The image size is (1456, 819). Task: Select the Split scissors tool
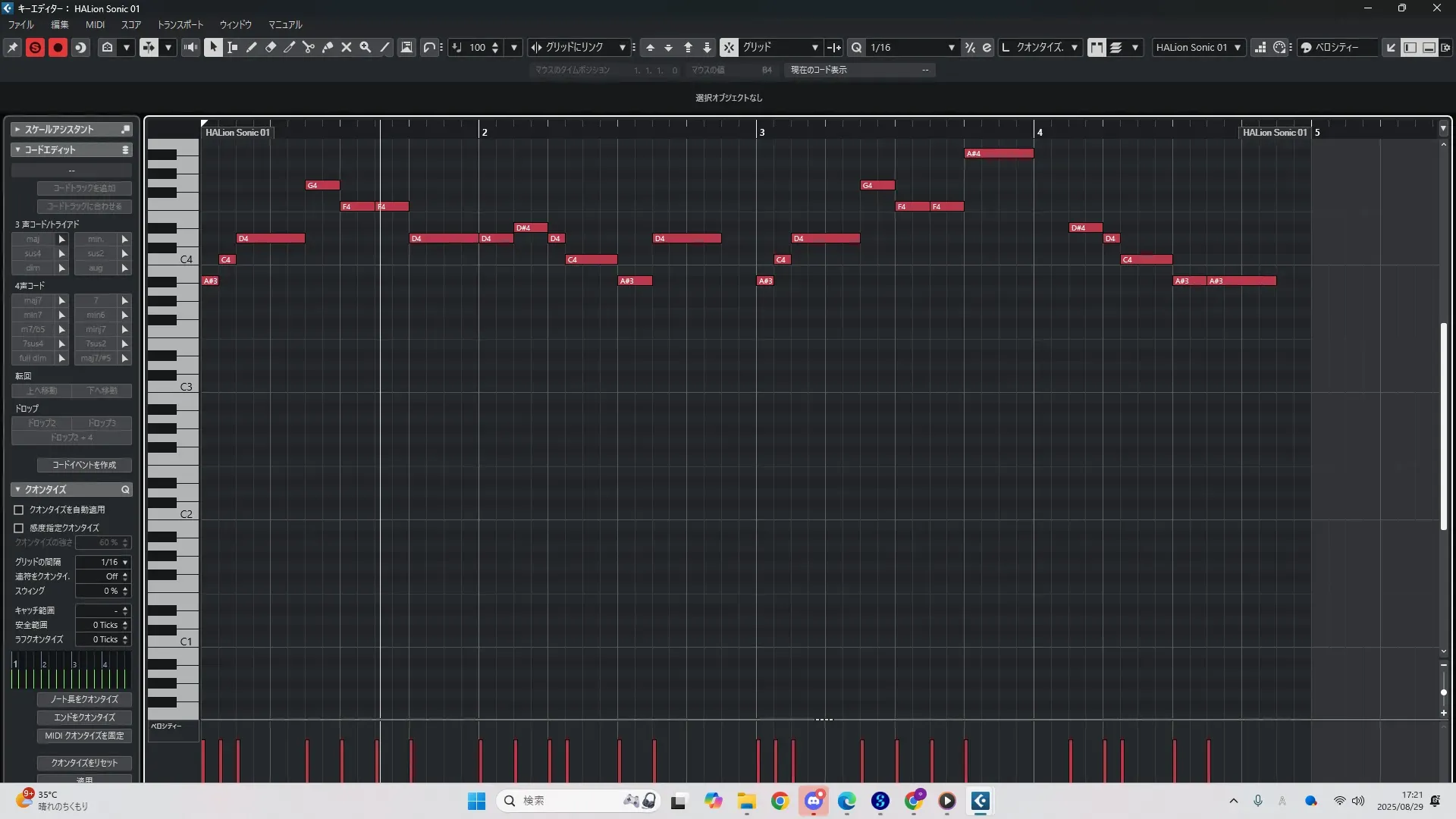[x=308, y=47]
